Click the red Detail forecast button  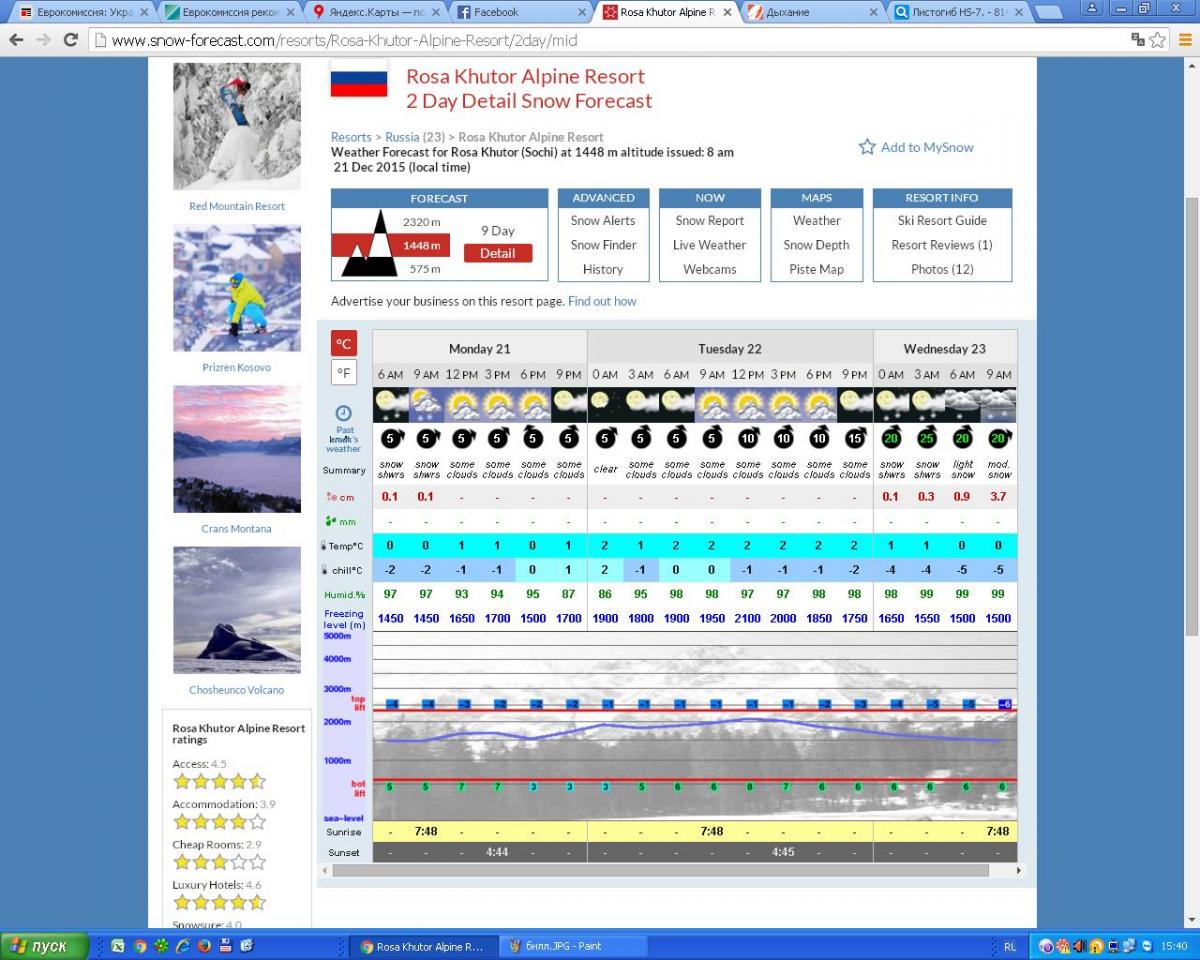[x=498, y=253]
